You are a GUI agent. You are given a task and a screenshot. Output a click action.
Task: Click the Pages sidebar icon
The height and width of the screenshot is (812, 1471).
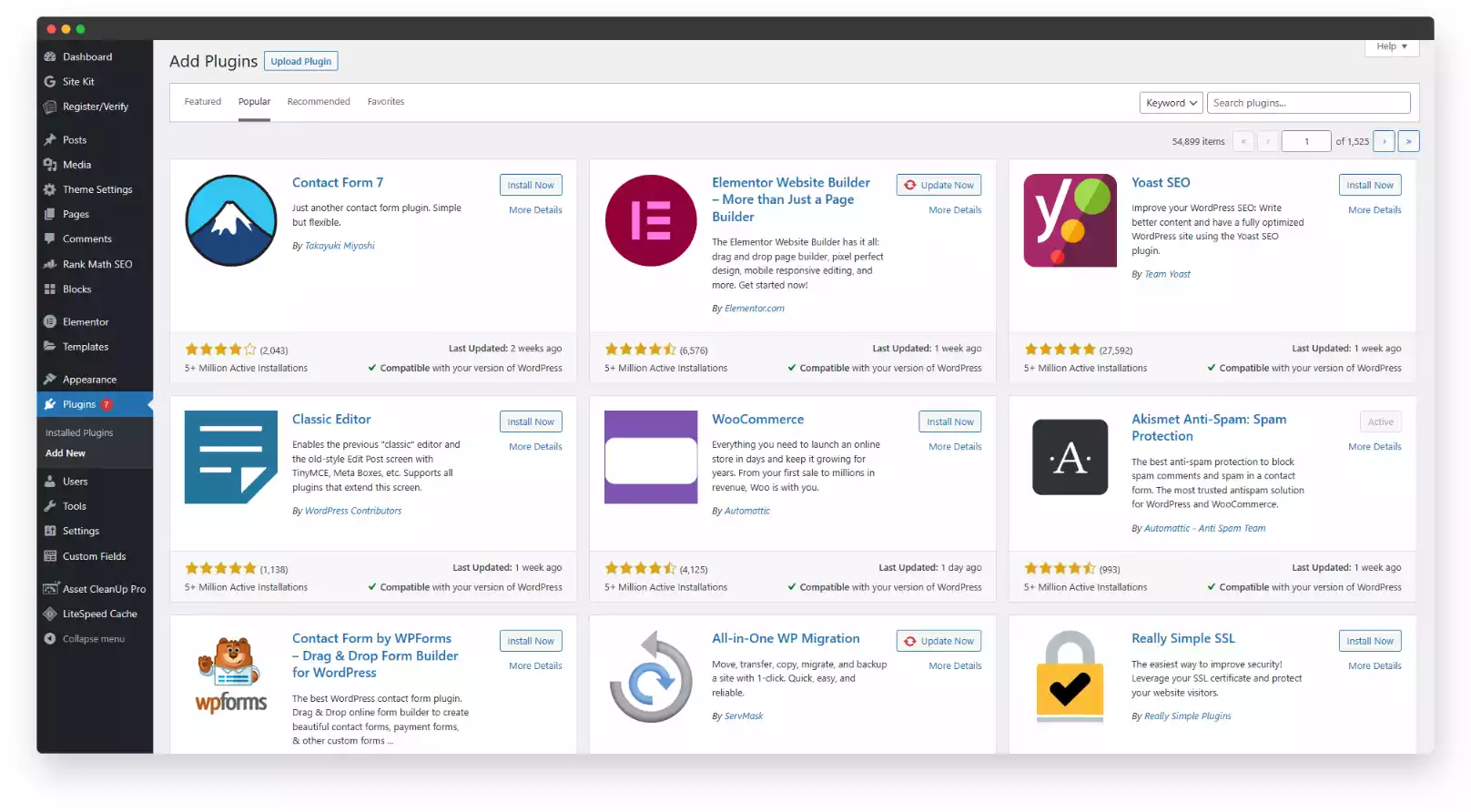point(50,214)
